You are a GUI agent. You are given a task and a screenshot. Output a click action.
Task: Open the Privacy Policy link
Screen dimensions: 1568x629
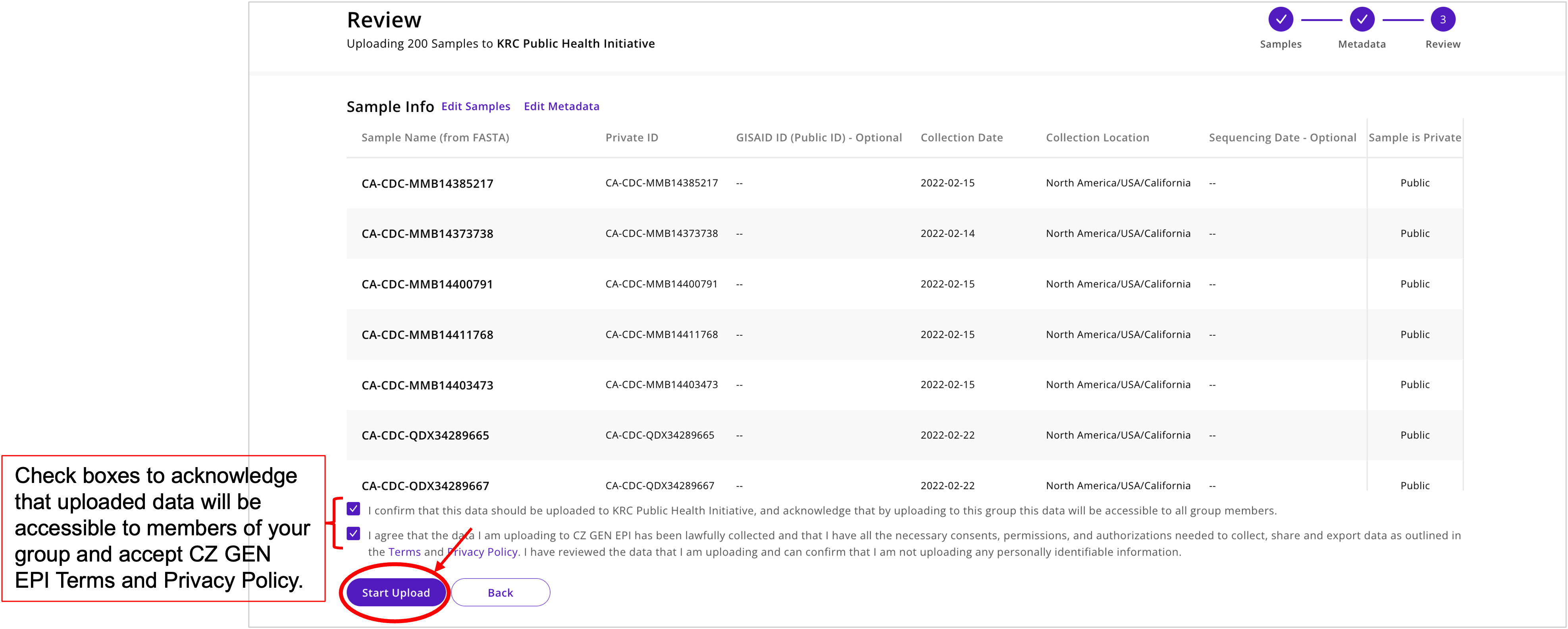pyautogui.click(x=482, y=552)
